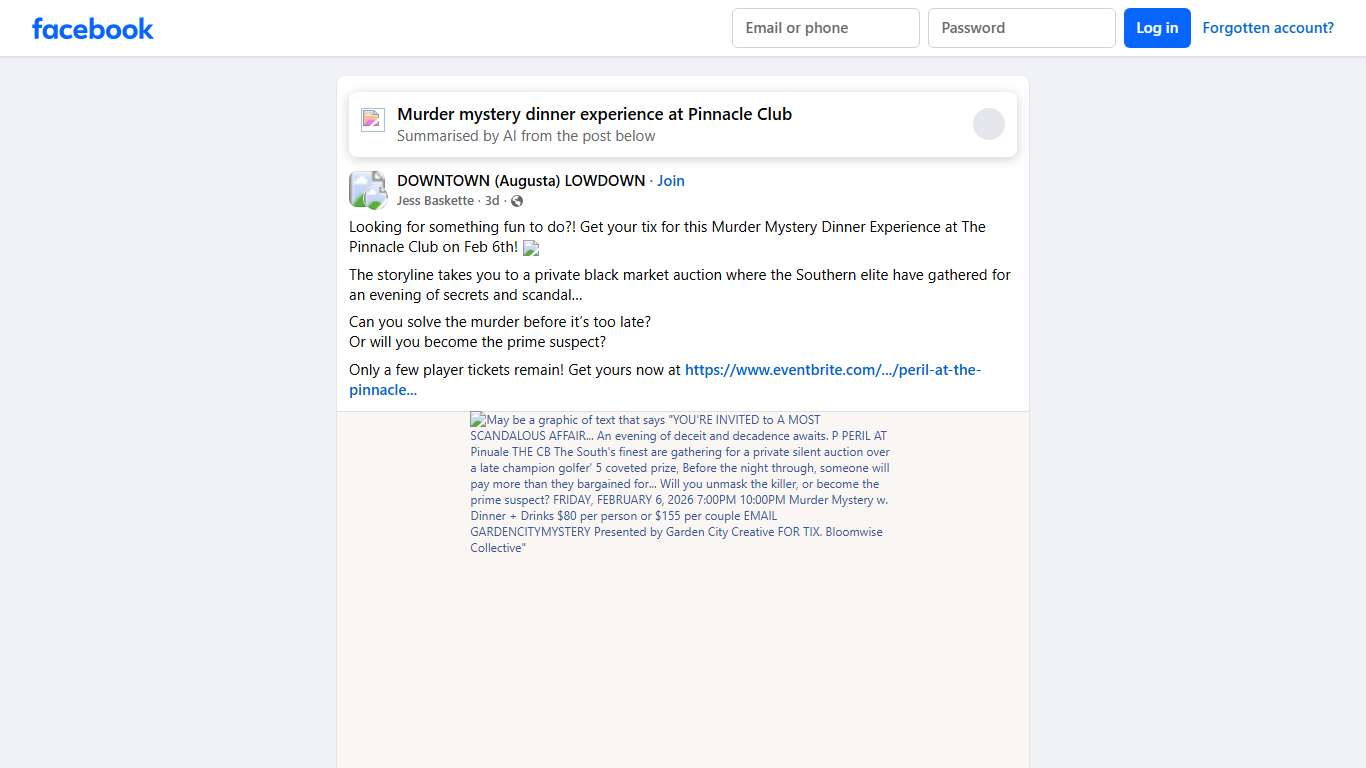Open the Forgotten account? link
1366x768 pixels.
coord(1268,28)
